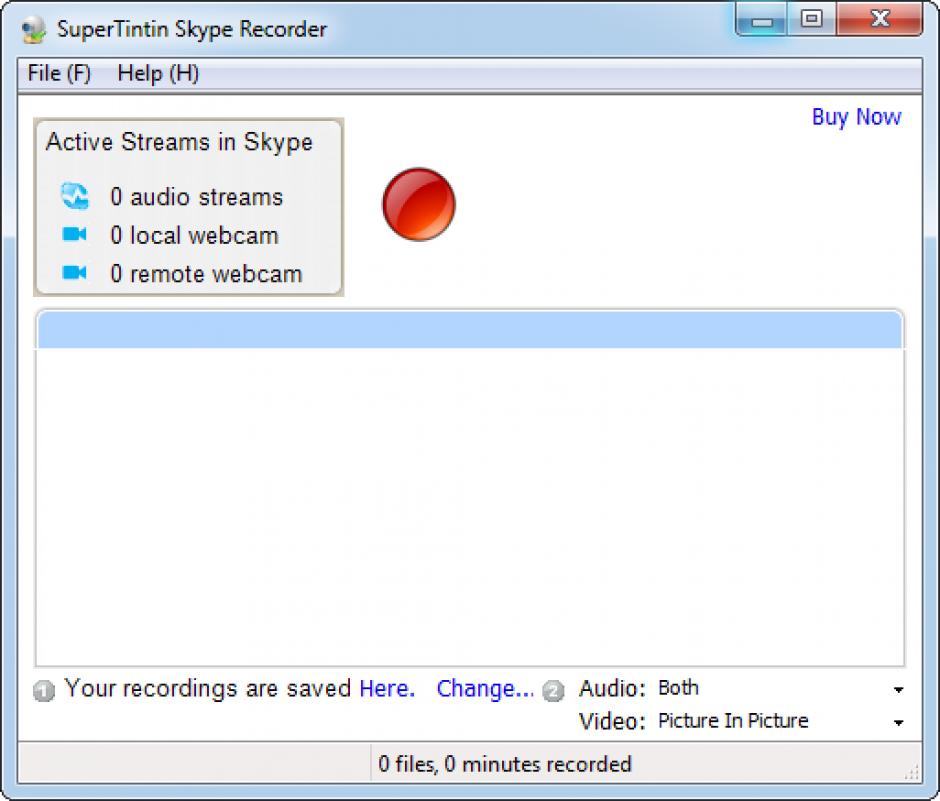Viewport: 940px width, 801px height.
Task: Click the SuperTintin app icon in title bar
Action: click(33, 29)
